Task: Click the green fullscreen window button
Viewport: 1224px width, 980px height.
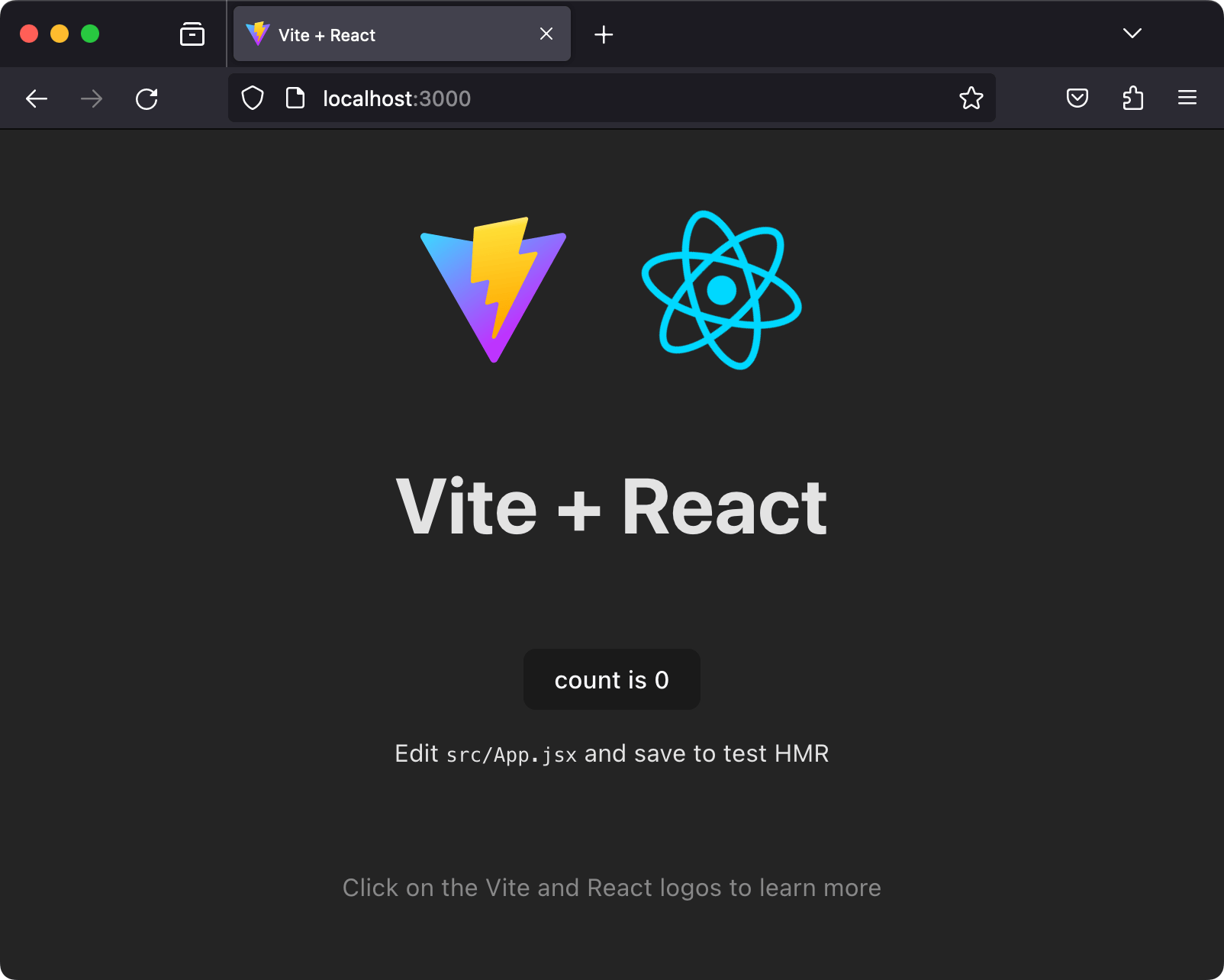Action: pyautogui.click(x=90, y=34)
